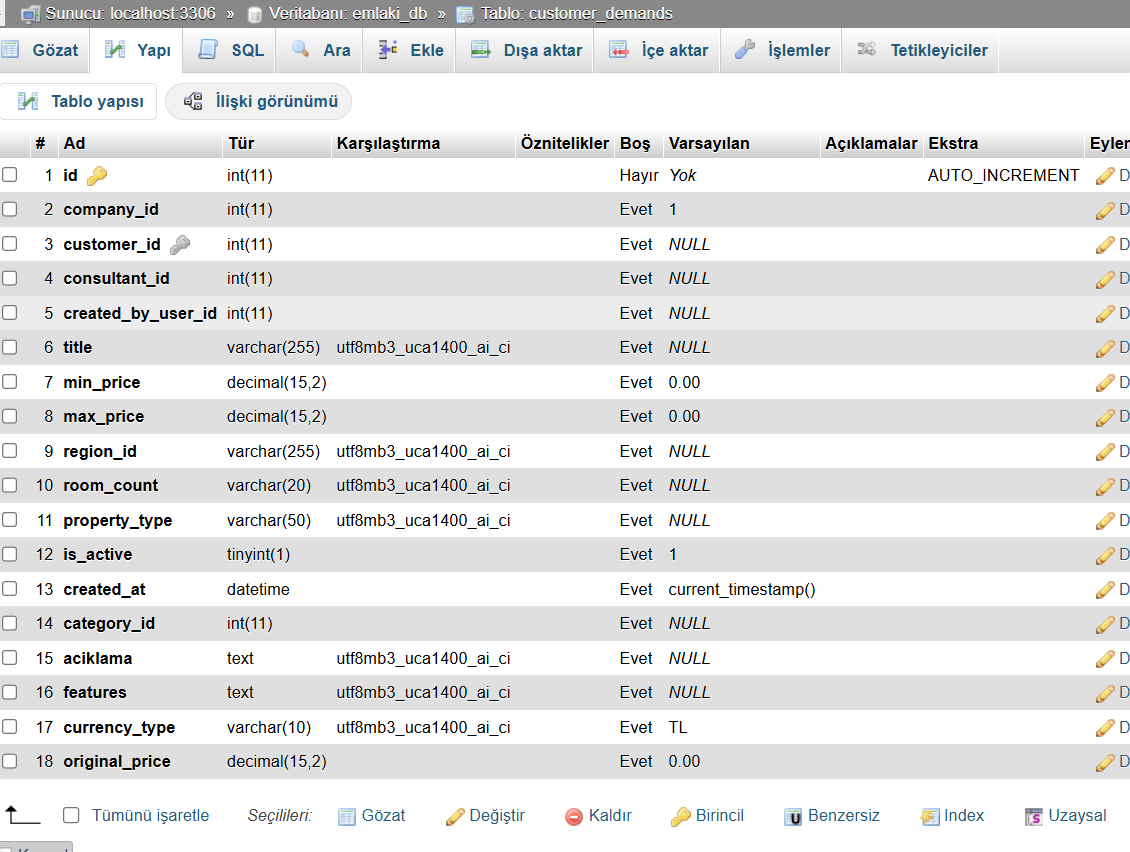The height and width of the screenshot is (852, 1130).
Task: Click the Birincil key icon in footer
Action: pos(681,816)
